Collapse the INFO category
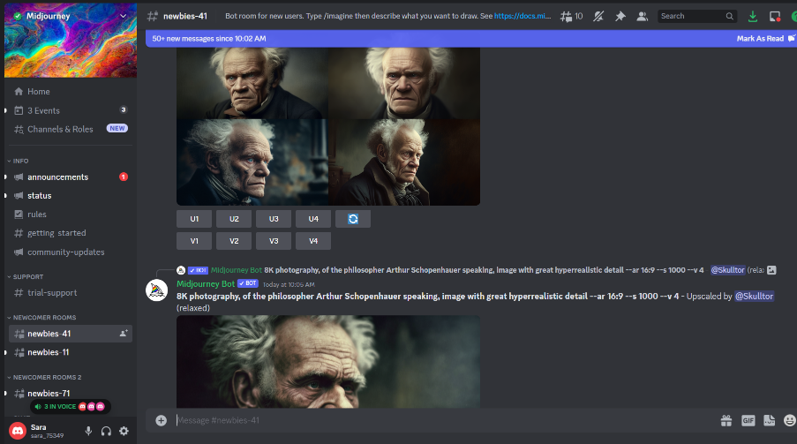This screenshot has width=797, height=444. [x=18, y=161]
